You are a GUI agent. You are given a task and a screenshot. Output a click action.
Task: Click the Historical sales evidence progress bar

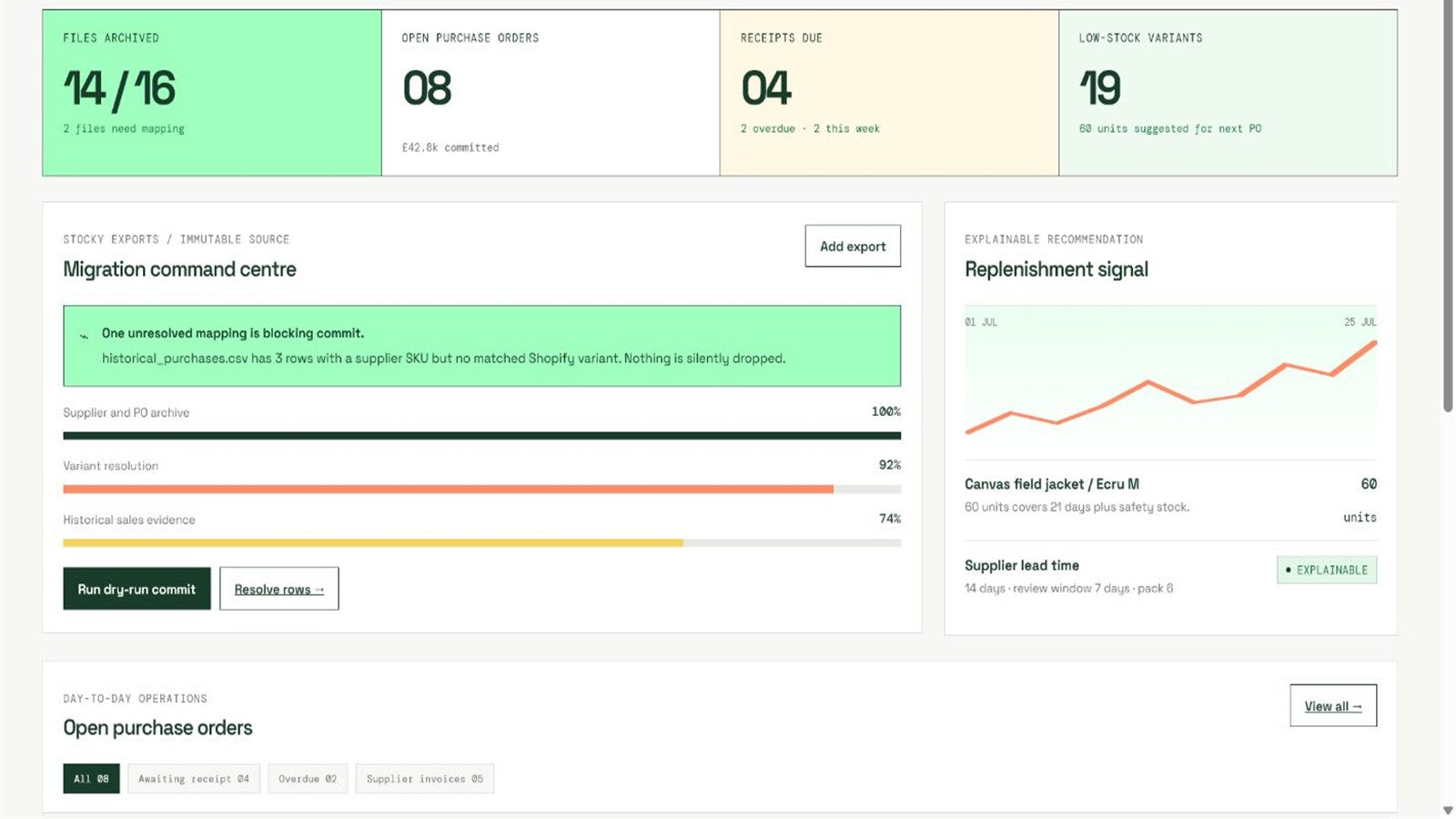[481, 543]
